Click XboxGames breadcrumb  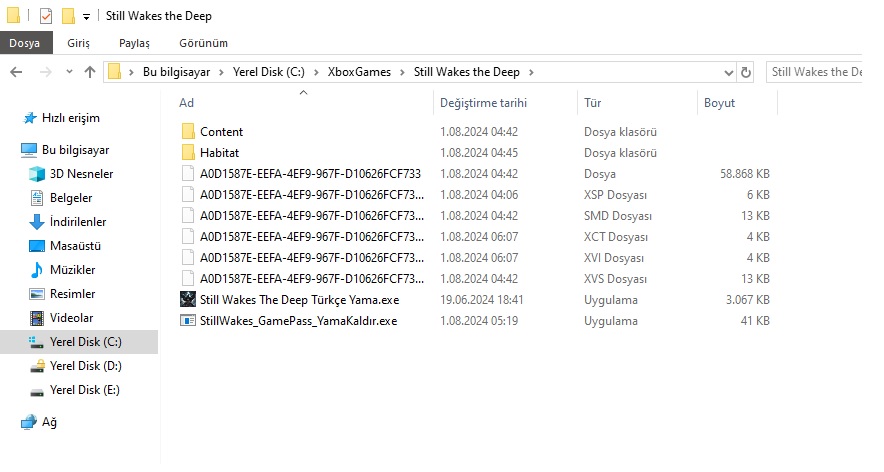pyautogui.click(x=359, y=72)
